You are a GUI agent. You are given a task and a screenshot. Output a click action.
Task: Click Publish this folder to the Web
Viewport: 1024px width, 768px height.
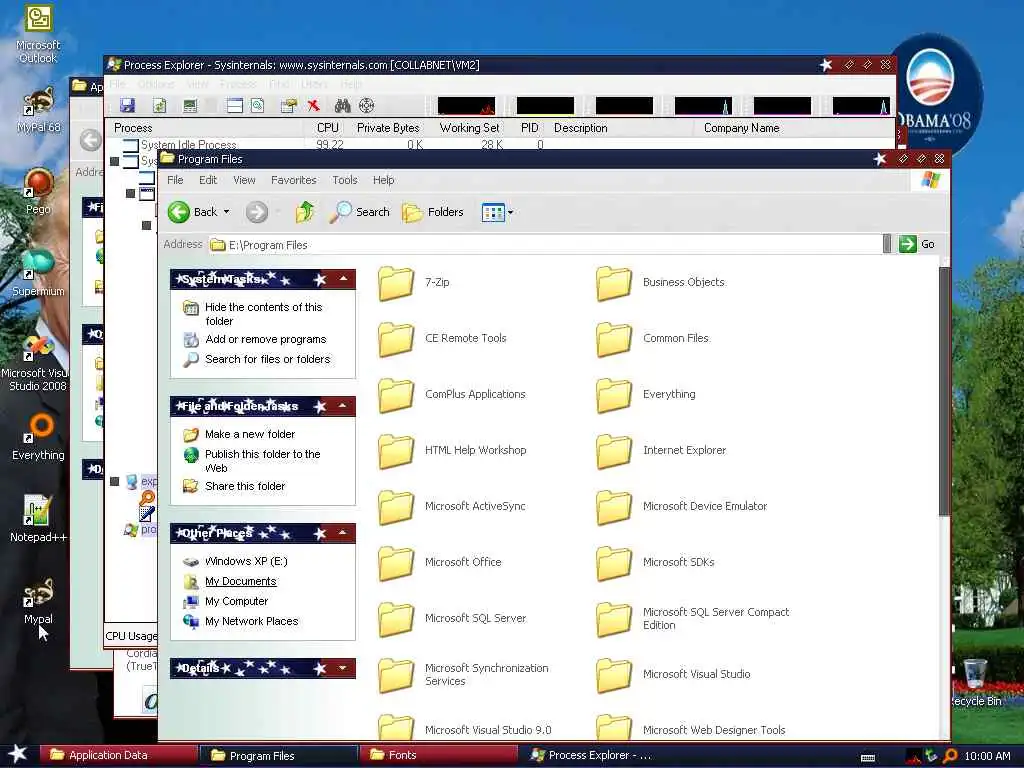click(x=263, y=461)
